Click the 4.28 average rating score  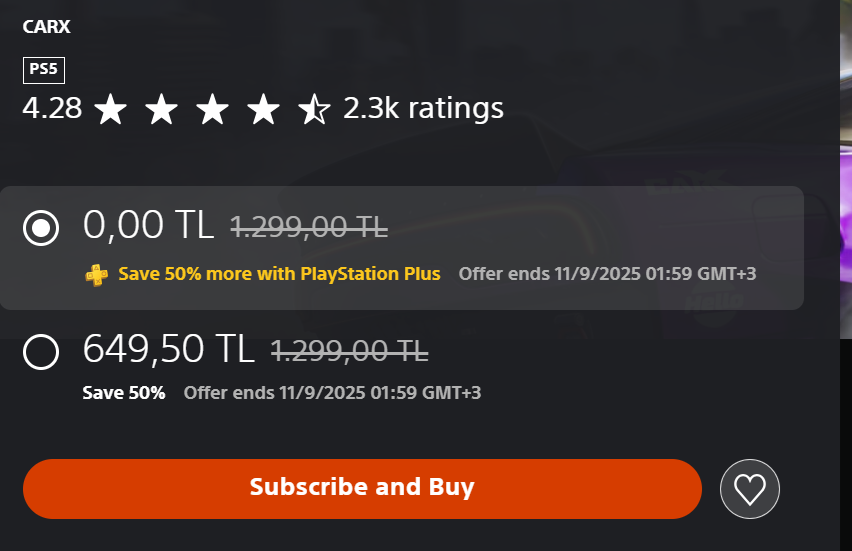(x=52, y=108)
